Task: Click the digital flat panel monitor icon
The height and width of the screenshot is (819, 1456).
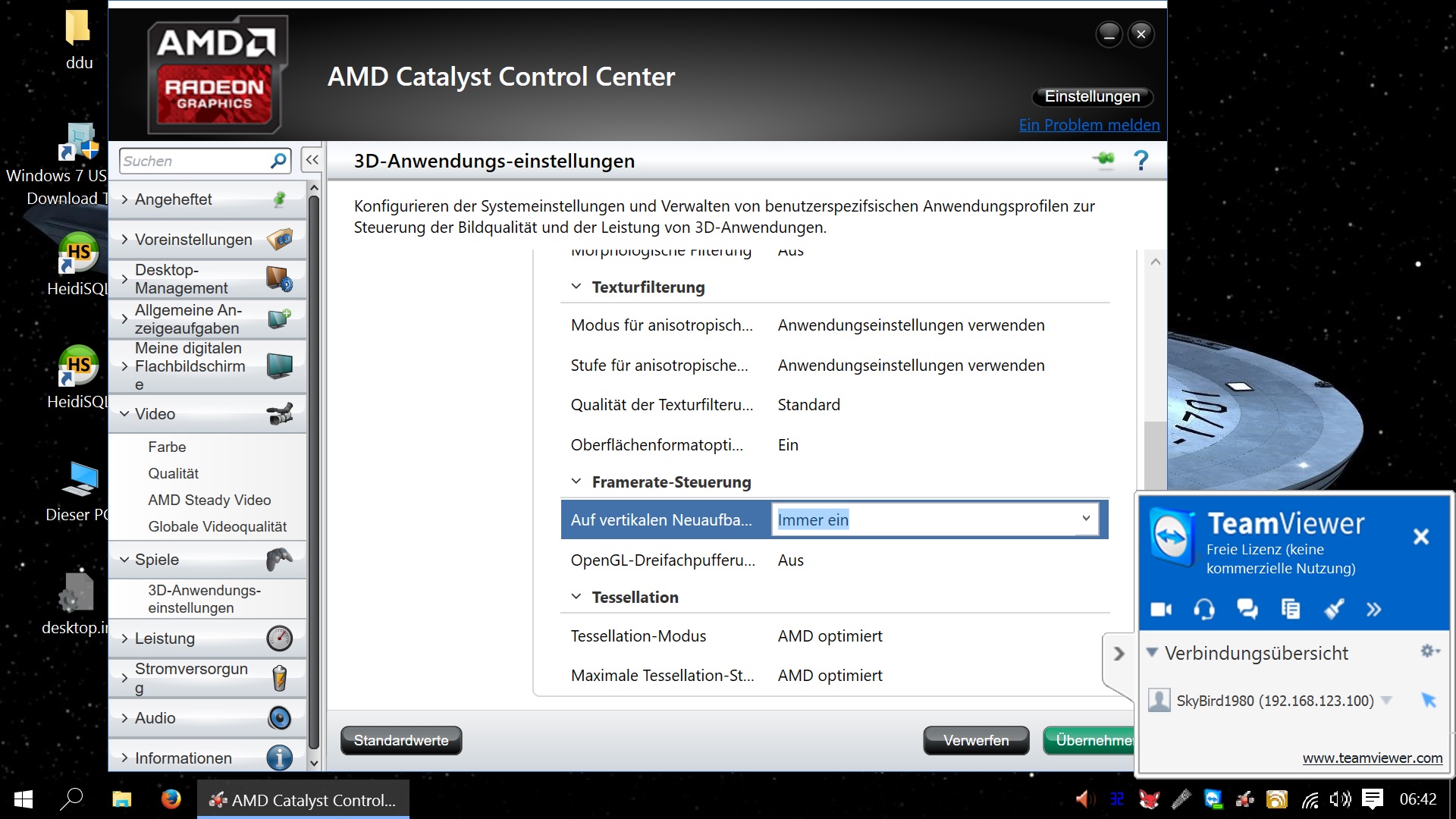Action: point(280,366)
